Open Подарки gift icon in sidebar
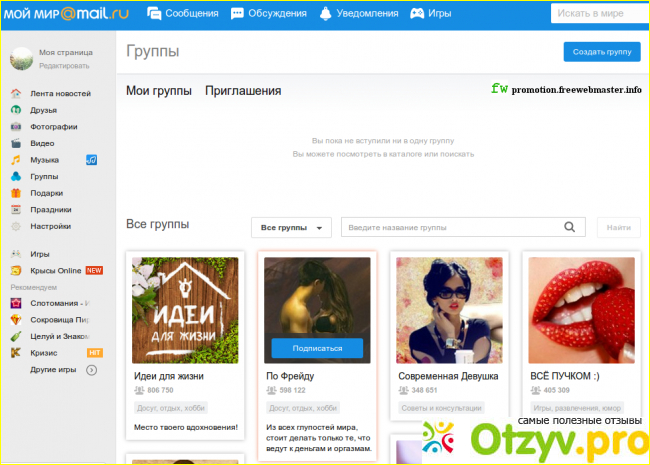 pyautogui.click(x=16, y=193)
